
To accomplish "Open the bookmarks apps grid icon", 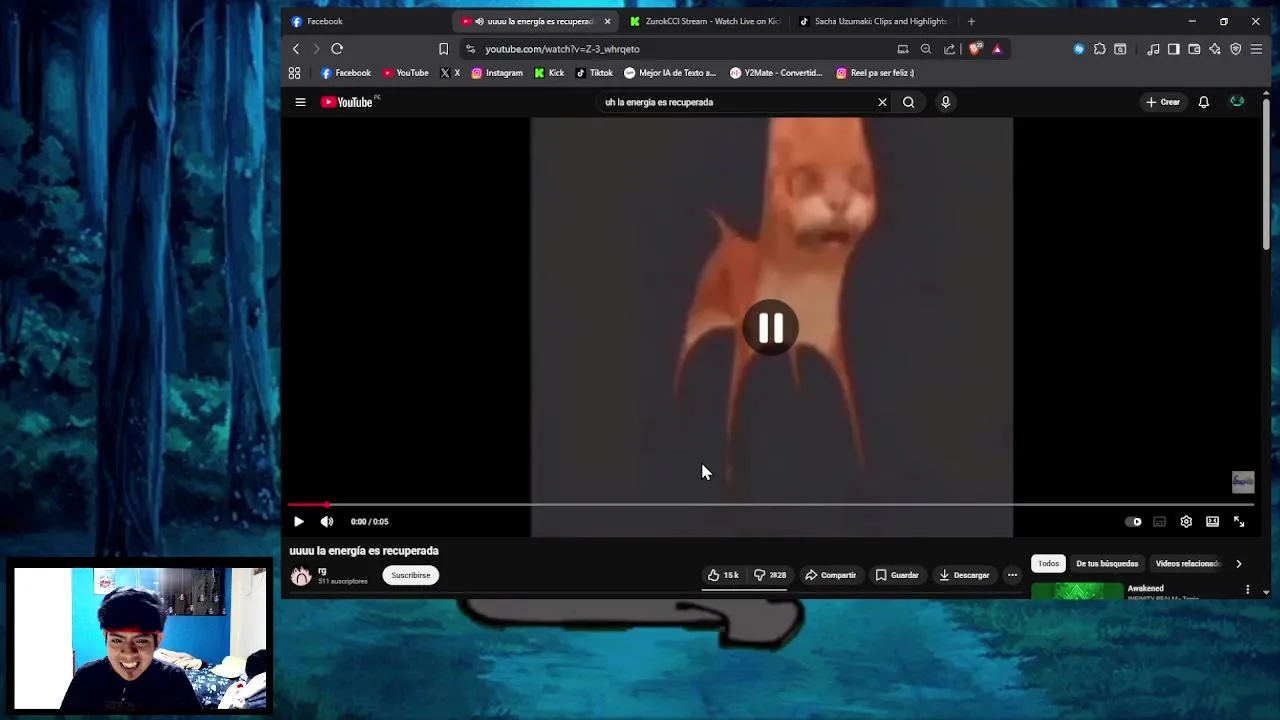I will tap(295, 73).
